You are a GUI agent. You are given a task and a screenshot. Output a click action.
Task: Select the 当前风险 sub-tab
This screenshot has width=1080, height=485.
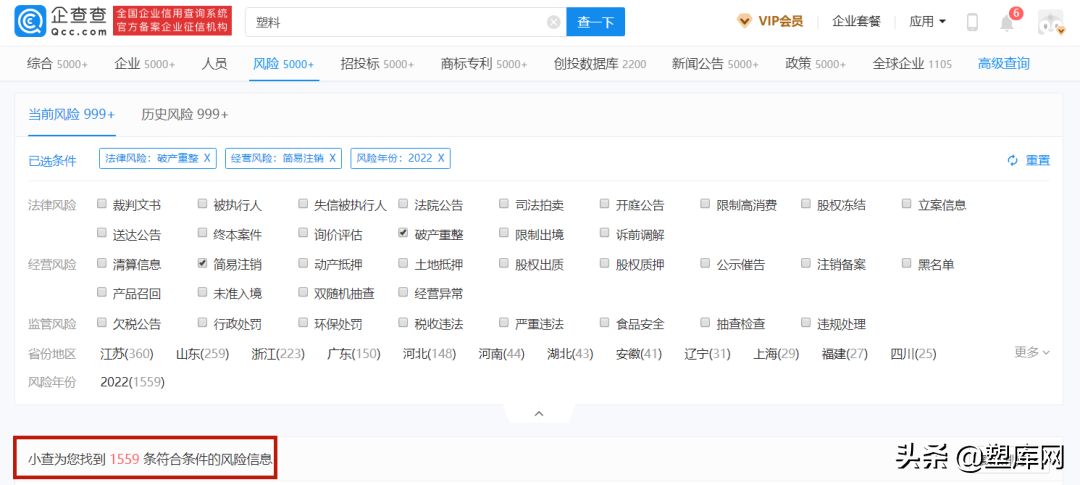[x=72, y=114]
